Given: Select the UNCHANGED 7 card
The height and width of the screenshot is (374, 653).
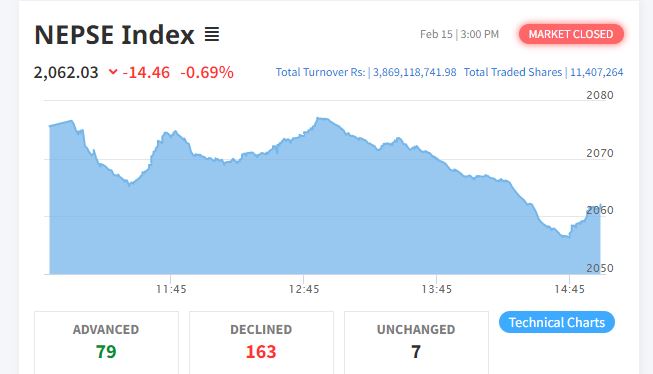Looking at the screenshot, I should pyautogui.click(x=416, y=342).
